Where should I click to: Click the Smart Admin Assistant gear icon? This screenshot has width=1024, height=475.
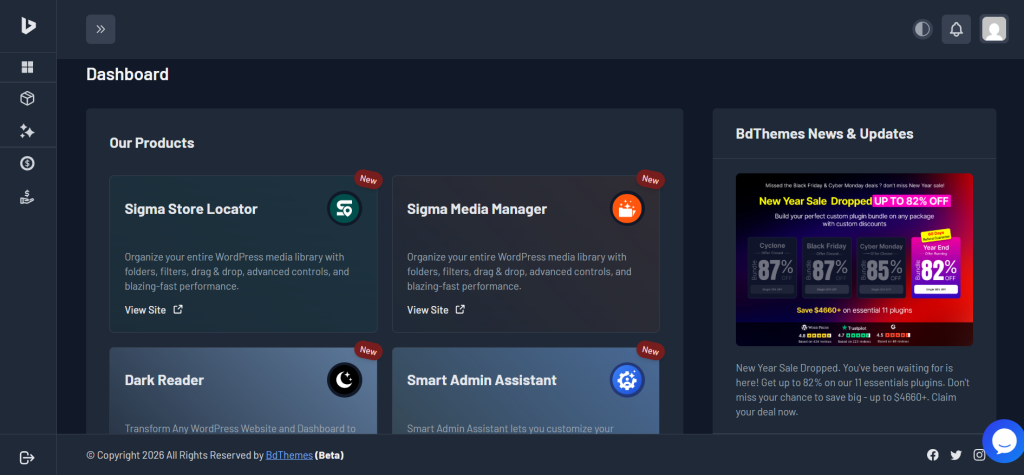click(x=627, y=380)
